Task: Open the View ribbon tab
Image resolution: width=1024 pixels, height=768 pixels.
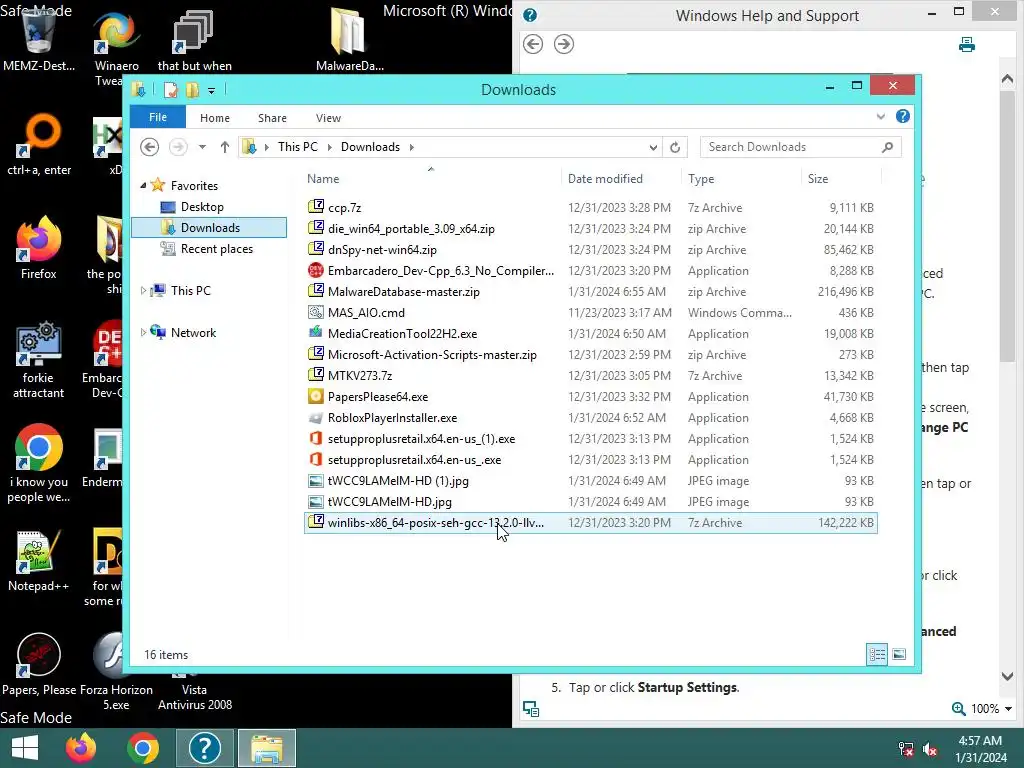Action: tap(328, 118)
